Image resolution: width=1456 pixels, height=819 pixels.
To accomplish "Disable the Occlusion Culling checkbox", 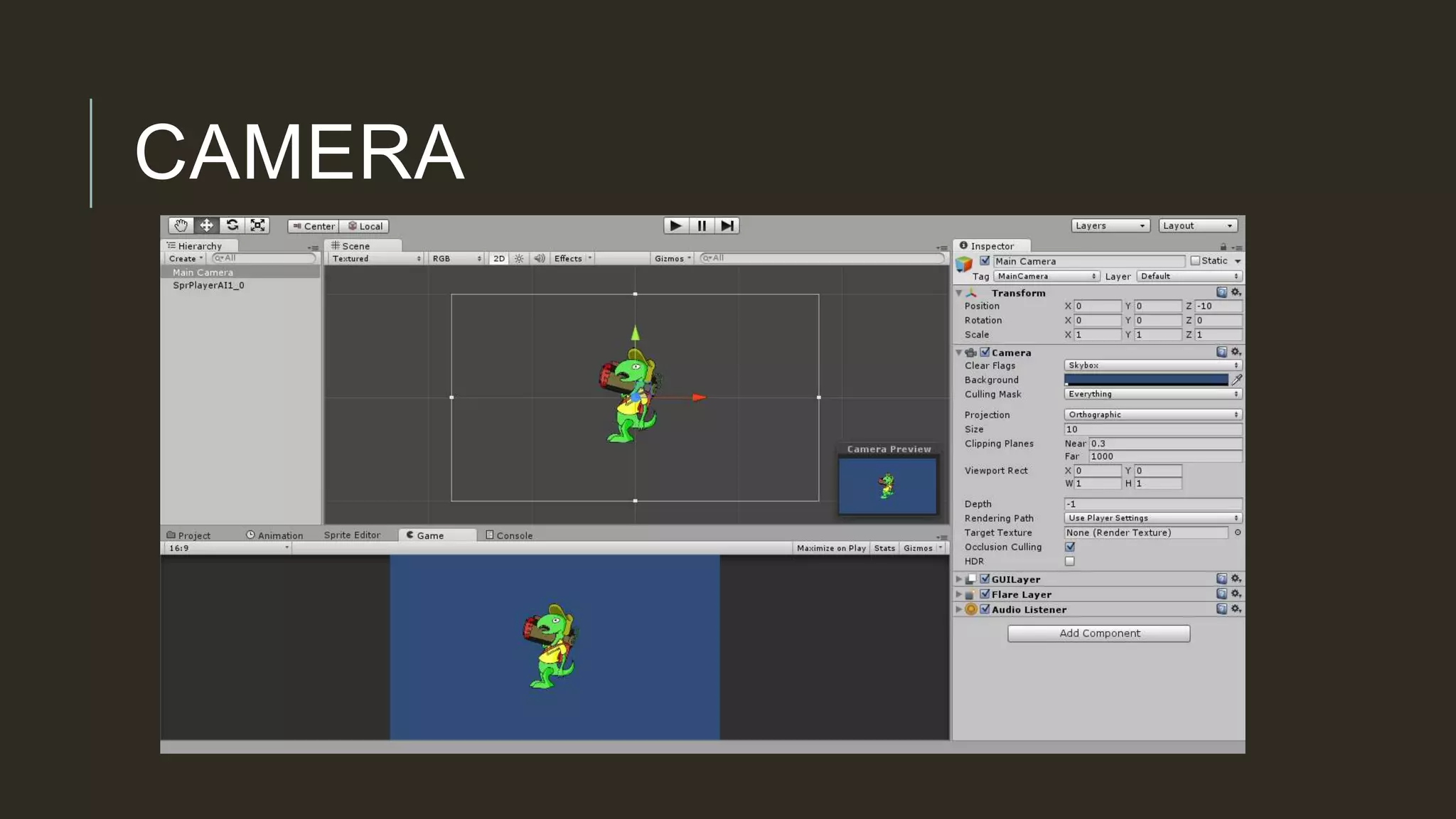I will (x=1070, y=547).
